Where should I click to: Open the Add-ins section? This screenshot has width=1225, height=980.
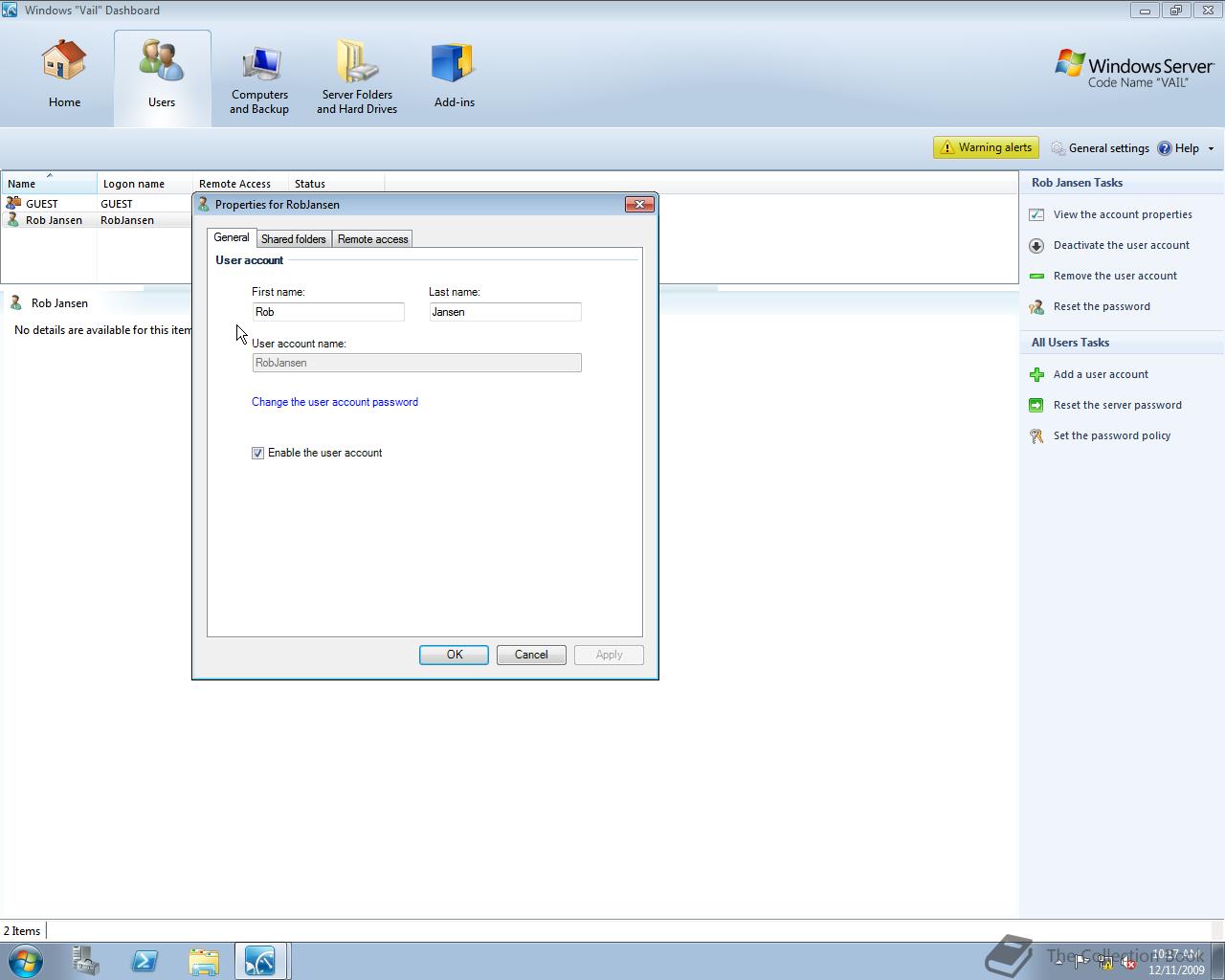[454, 75]
